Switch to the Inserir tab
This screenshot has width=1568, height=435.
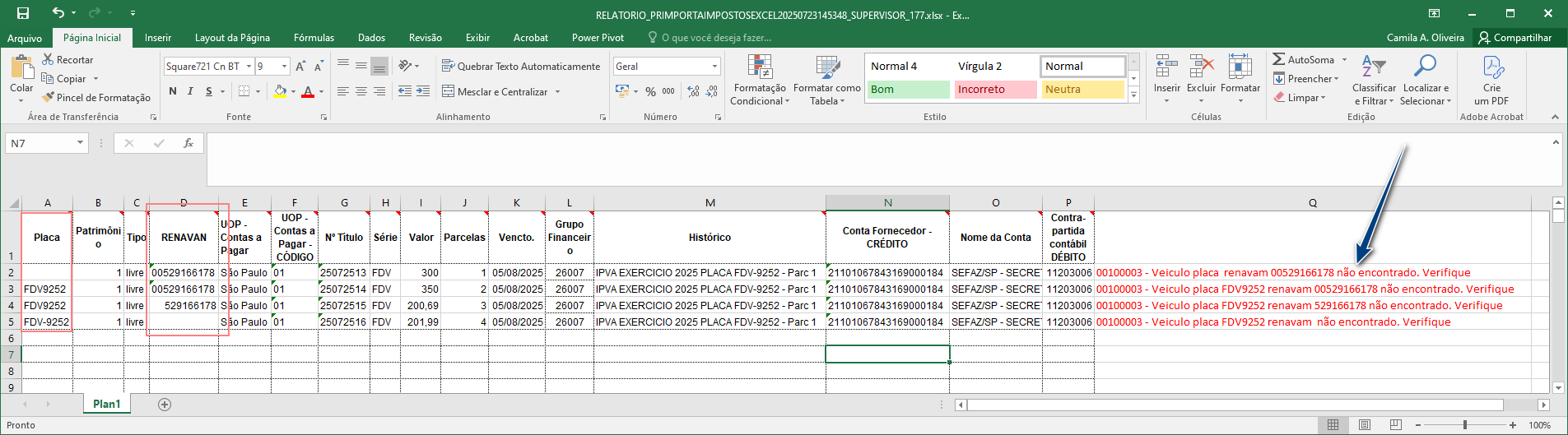tap(158, 38)
